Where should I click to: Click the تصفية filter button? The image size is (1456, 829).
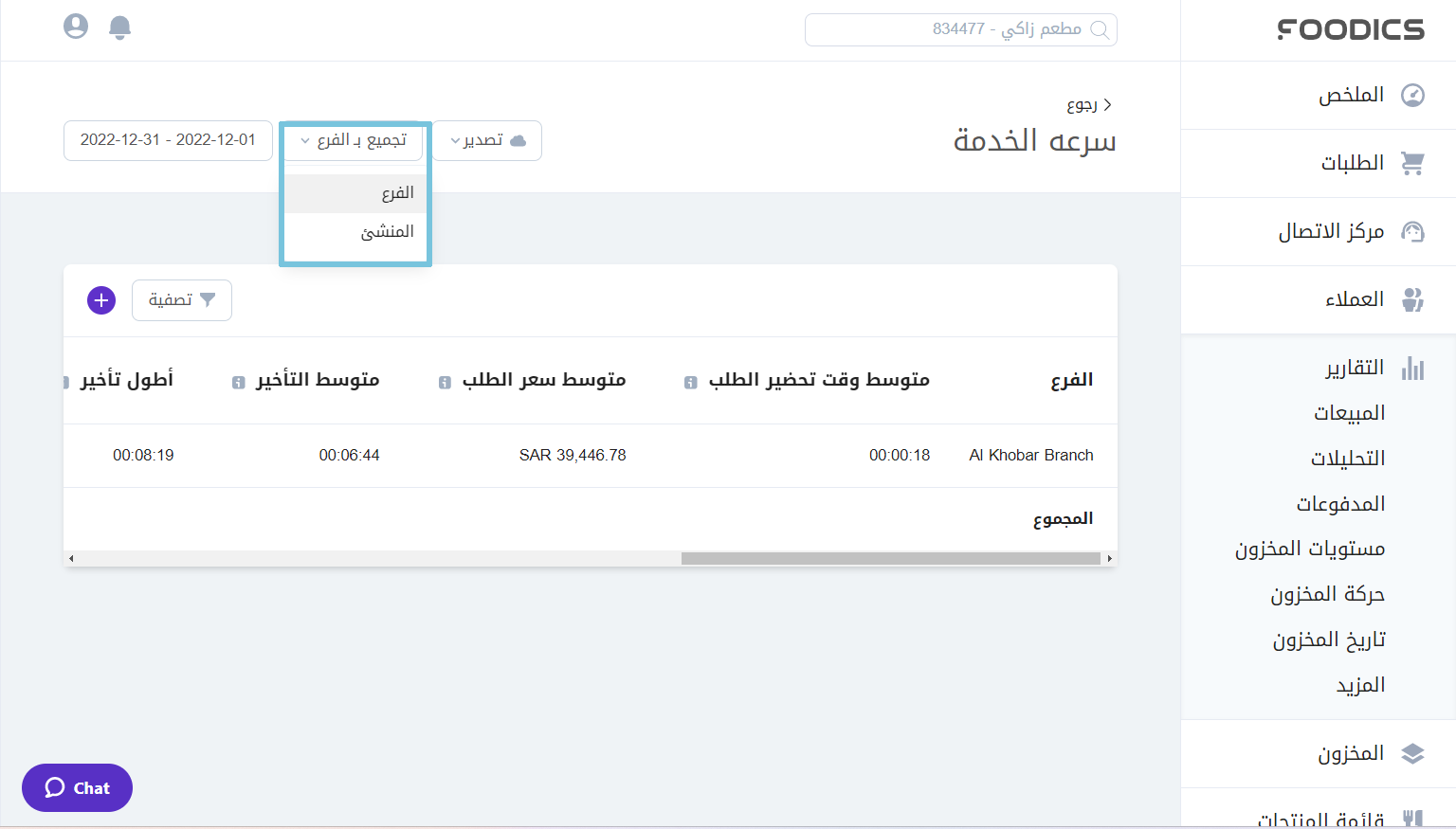tap(181, 299)
